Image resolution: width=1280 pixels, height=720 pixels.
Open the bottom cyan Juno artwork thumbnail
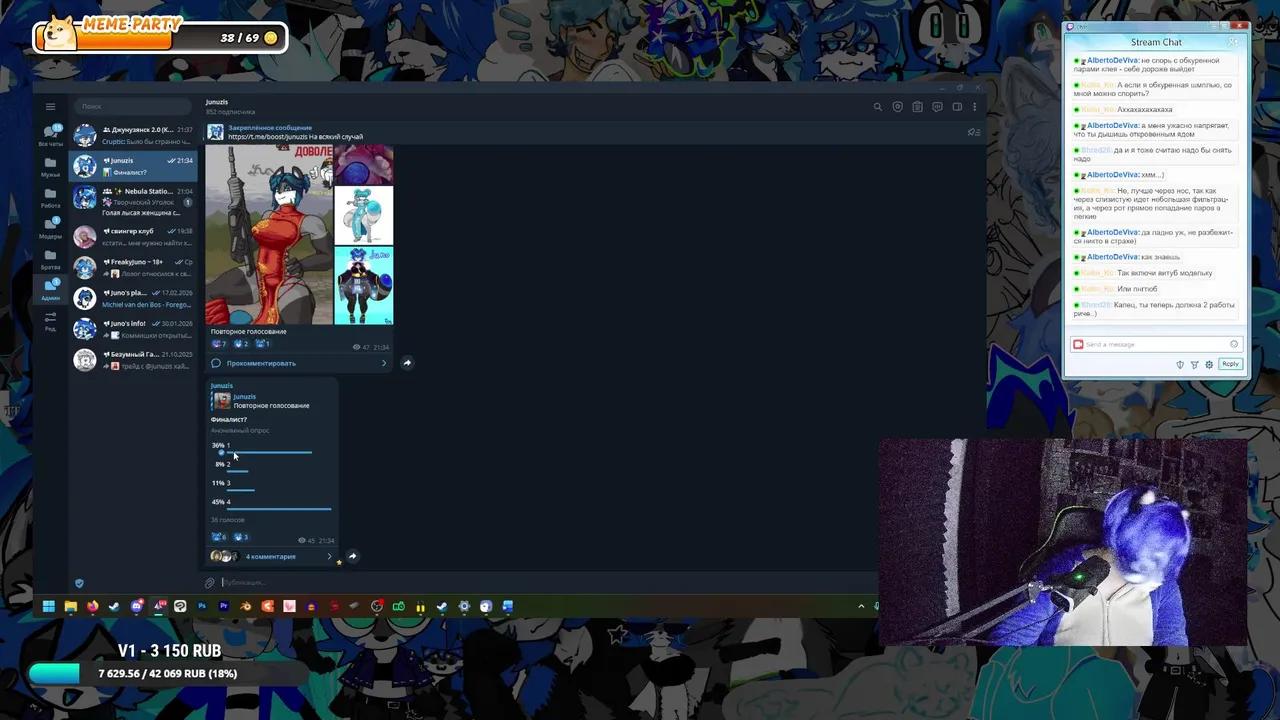click(364, 285)
